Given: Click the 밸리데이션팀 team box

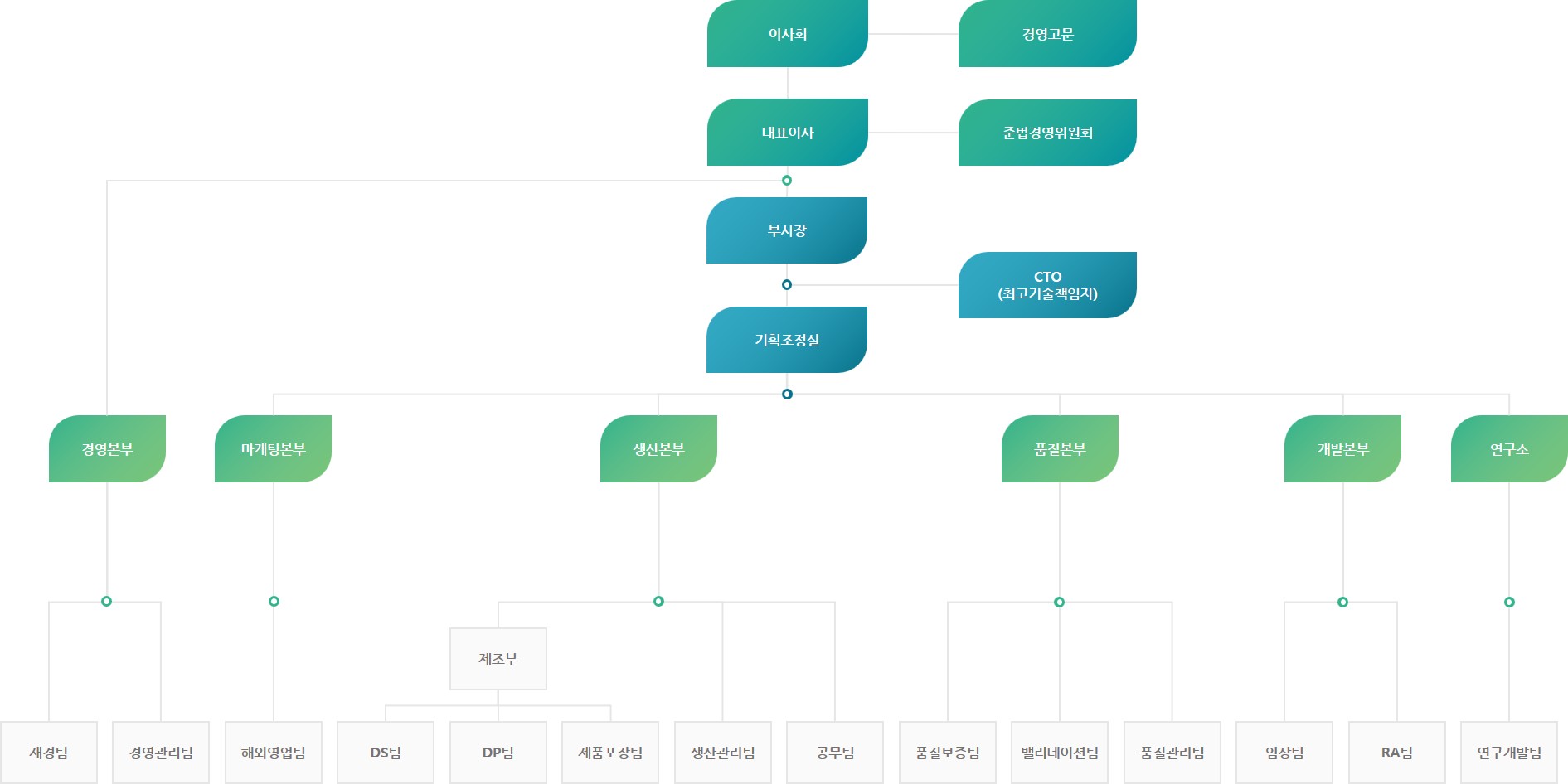Looking at the screenshot, I should pos(1060,753).
